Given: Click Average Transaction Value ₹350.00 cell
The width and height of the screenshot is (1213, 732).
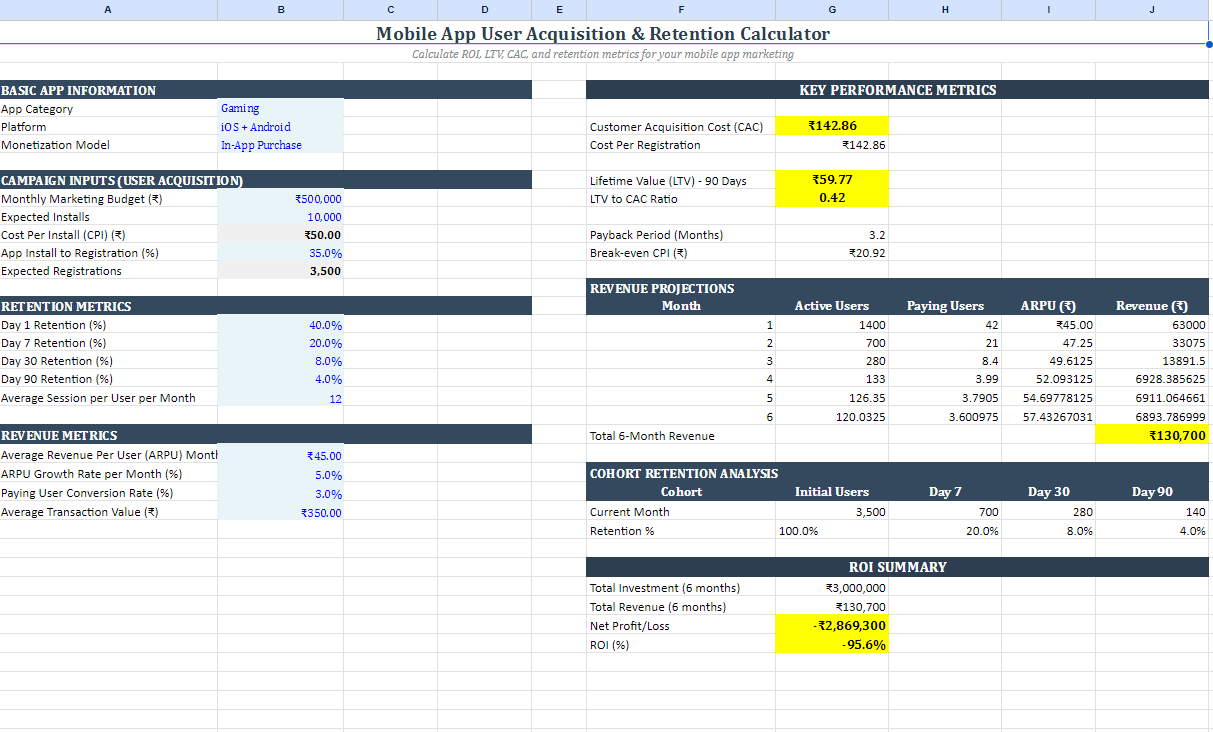Looking at the screenshot, I should [280, 512].
